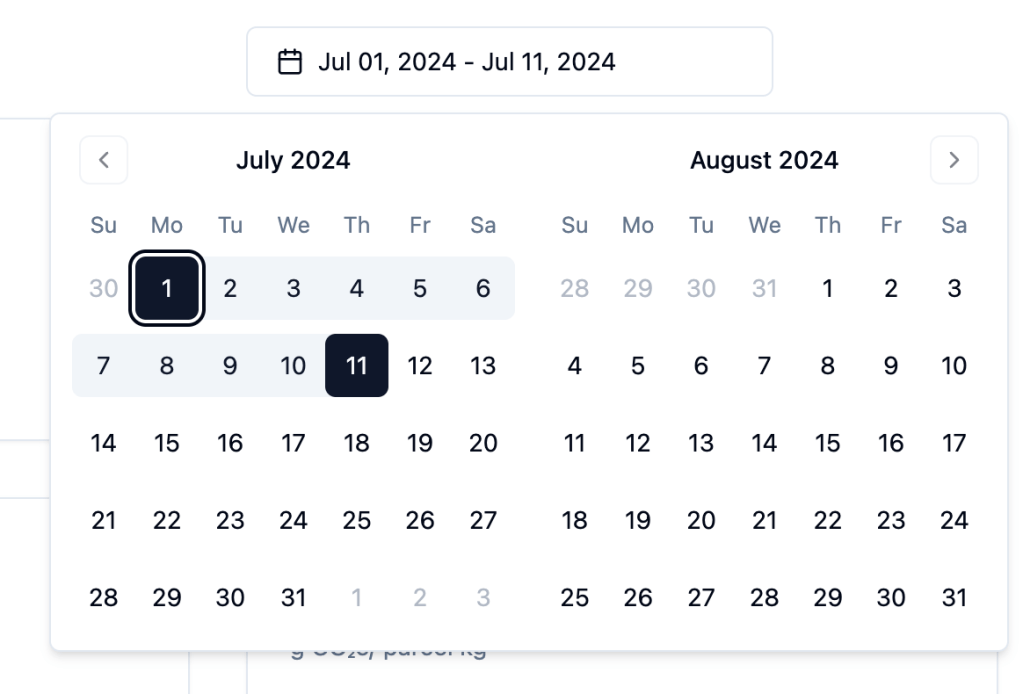Viewport: 1023px width, 694px height.
Task: Select August 1 in the calendar
Action: pos(828,289)
